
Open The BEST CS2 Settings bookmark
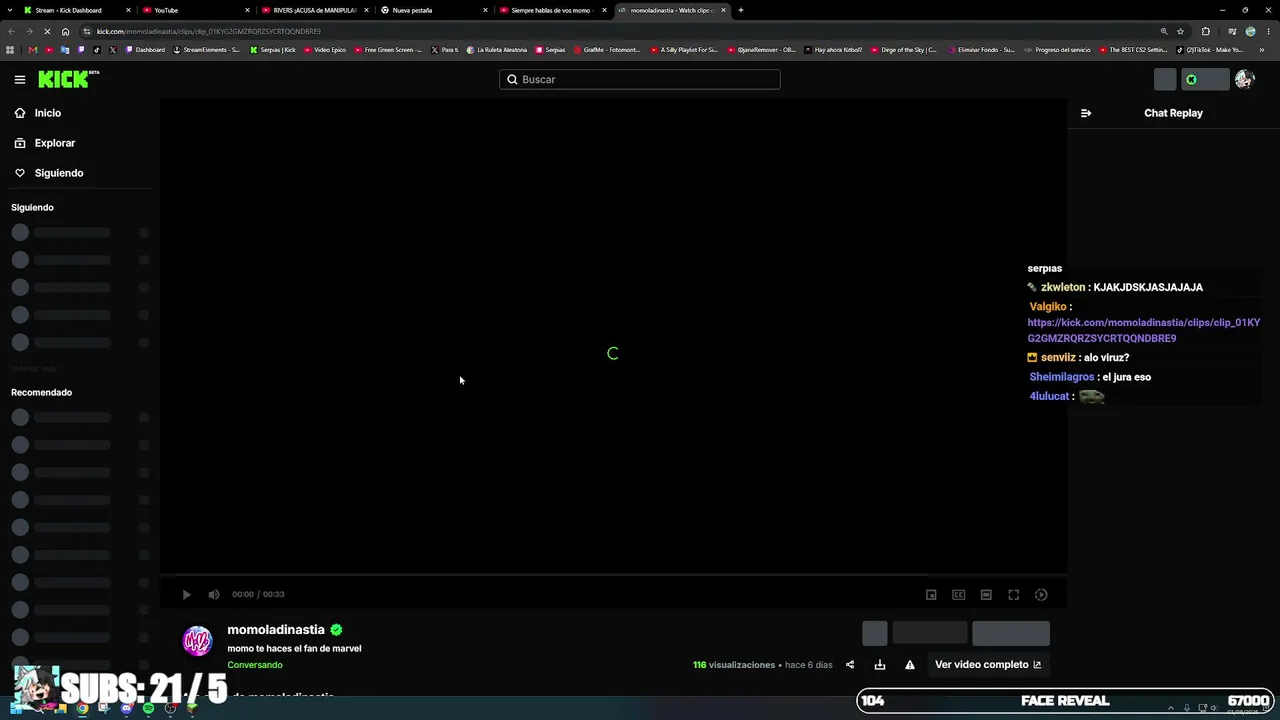coord(1133,50)
